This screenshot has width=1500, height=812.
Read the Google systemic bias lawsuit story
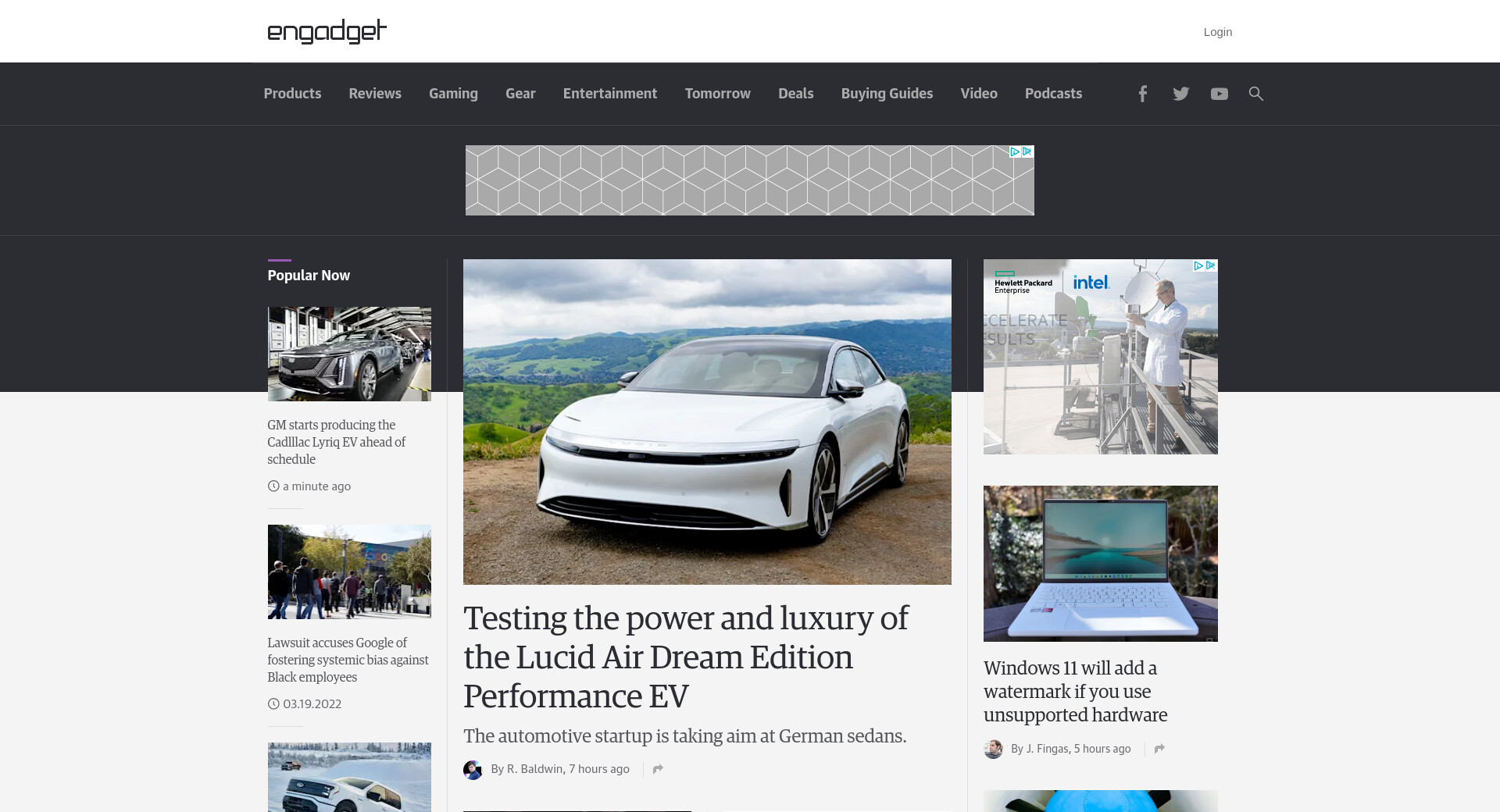[x=348, y=660]
